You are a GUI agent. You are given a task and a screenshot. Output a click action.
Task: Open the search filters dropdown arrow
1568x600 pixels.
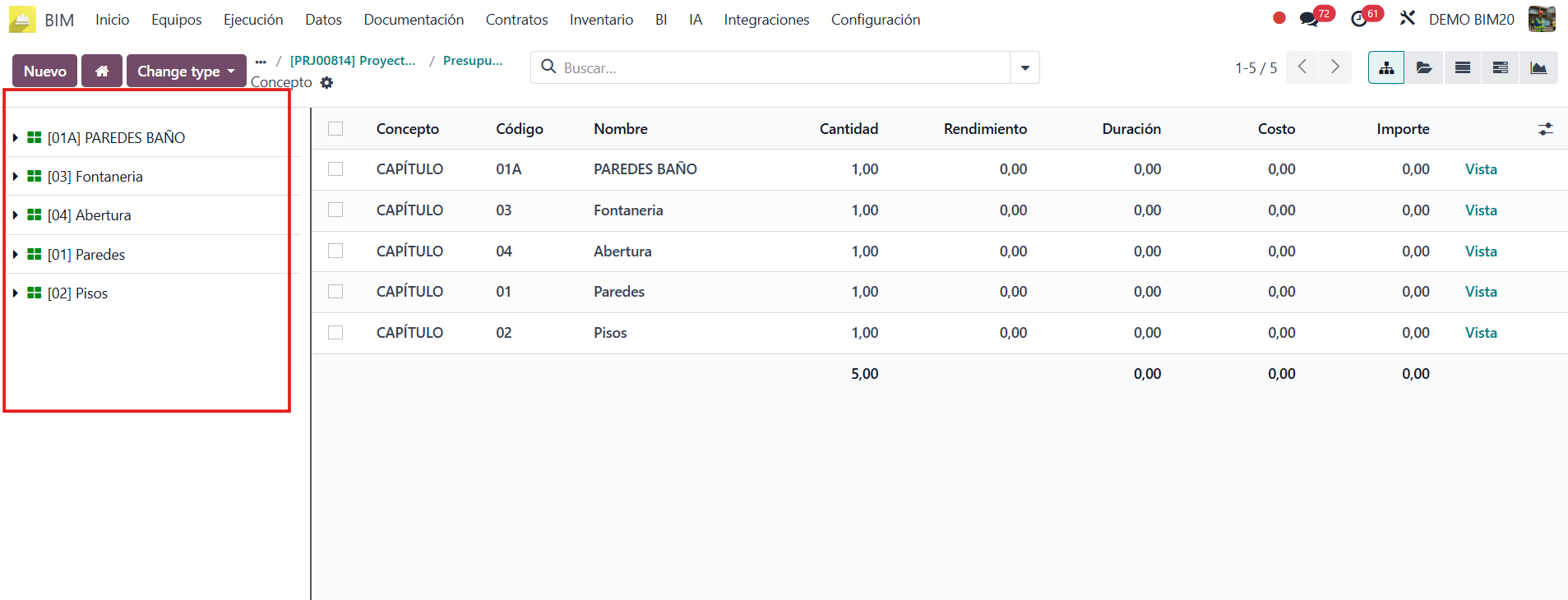[1025, 67]
